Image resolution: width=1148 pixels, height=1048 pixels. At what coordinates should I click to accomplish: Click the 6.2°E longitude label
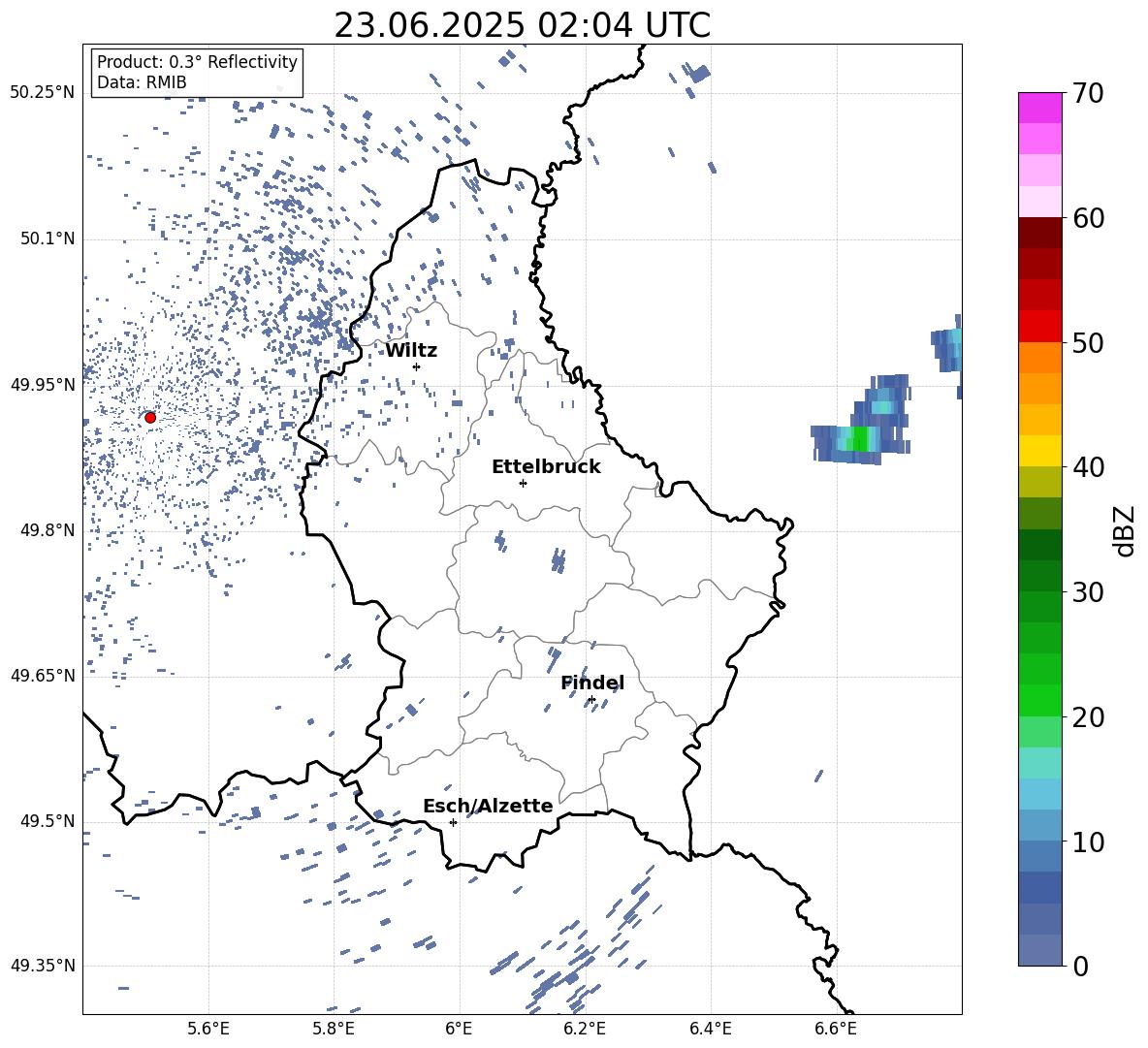point(585,1030)
